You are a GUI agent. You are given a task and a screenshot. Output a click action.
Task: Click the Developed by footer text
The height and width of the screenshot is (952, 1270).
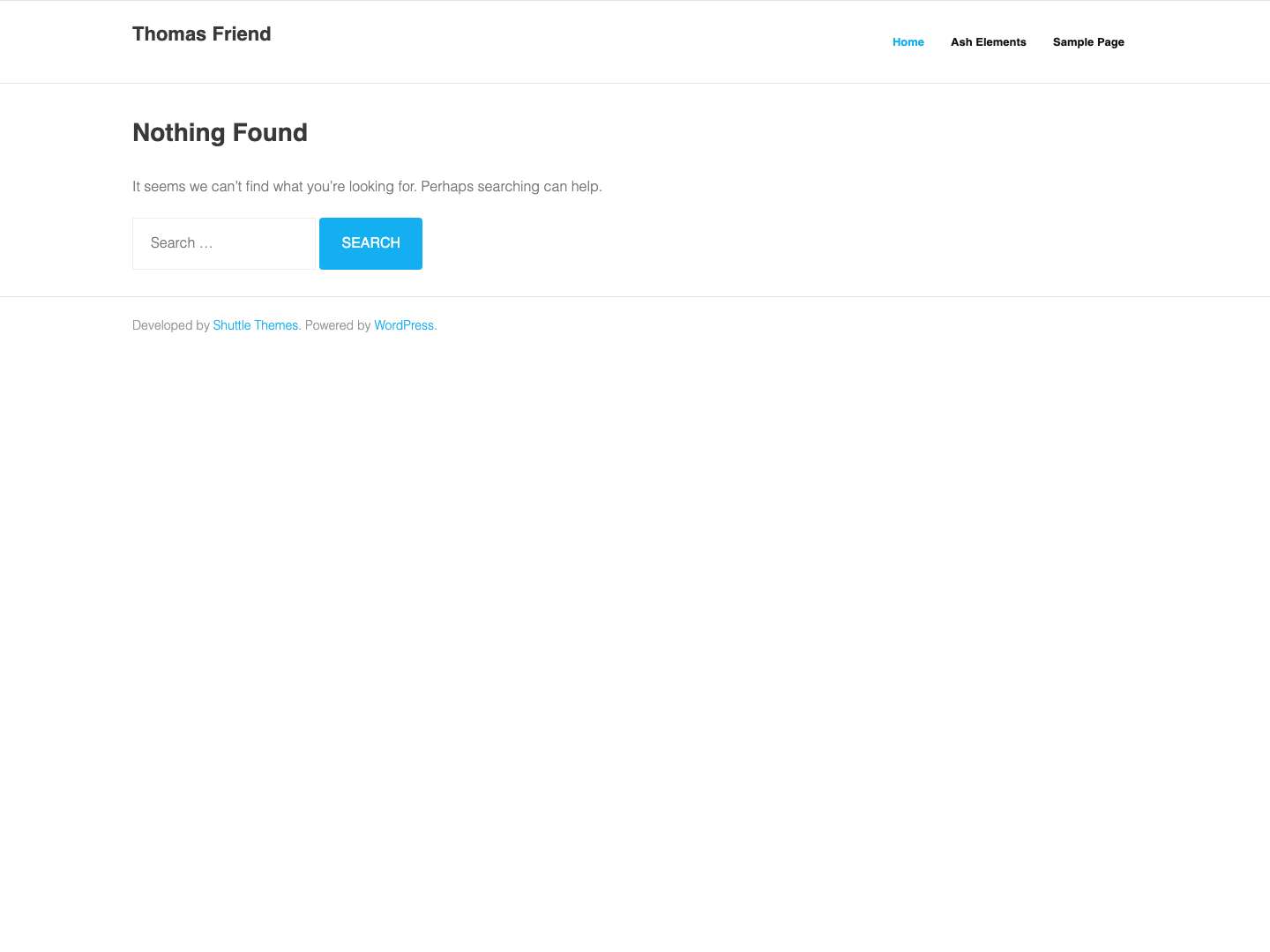pos(172,325)
